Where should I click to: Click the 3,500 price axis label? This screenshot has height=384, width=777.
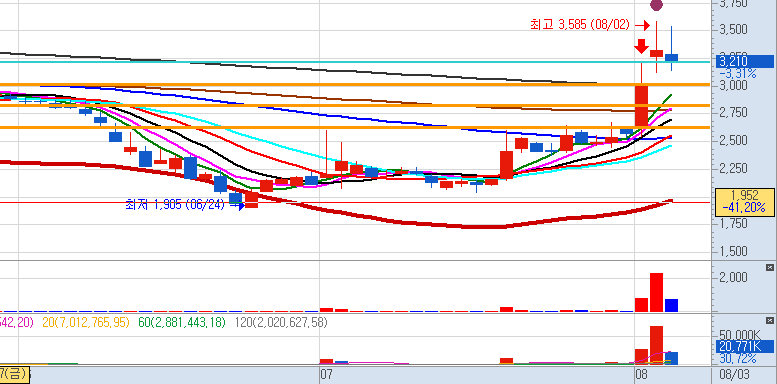click(x=733, y=29)
